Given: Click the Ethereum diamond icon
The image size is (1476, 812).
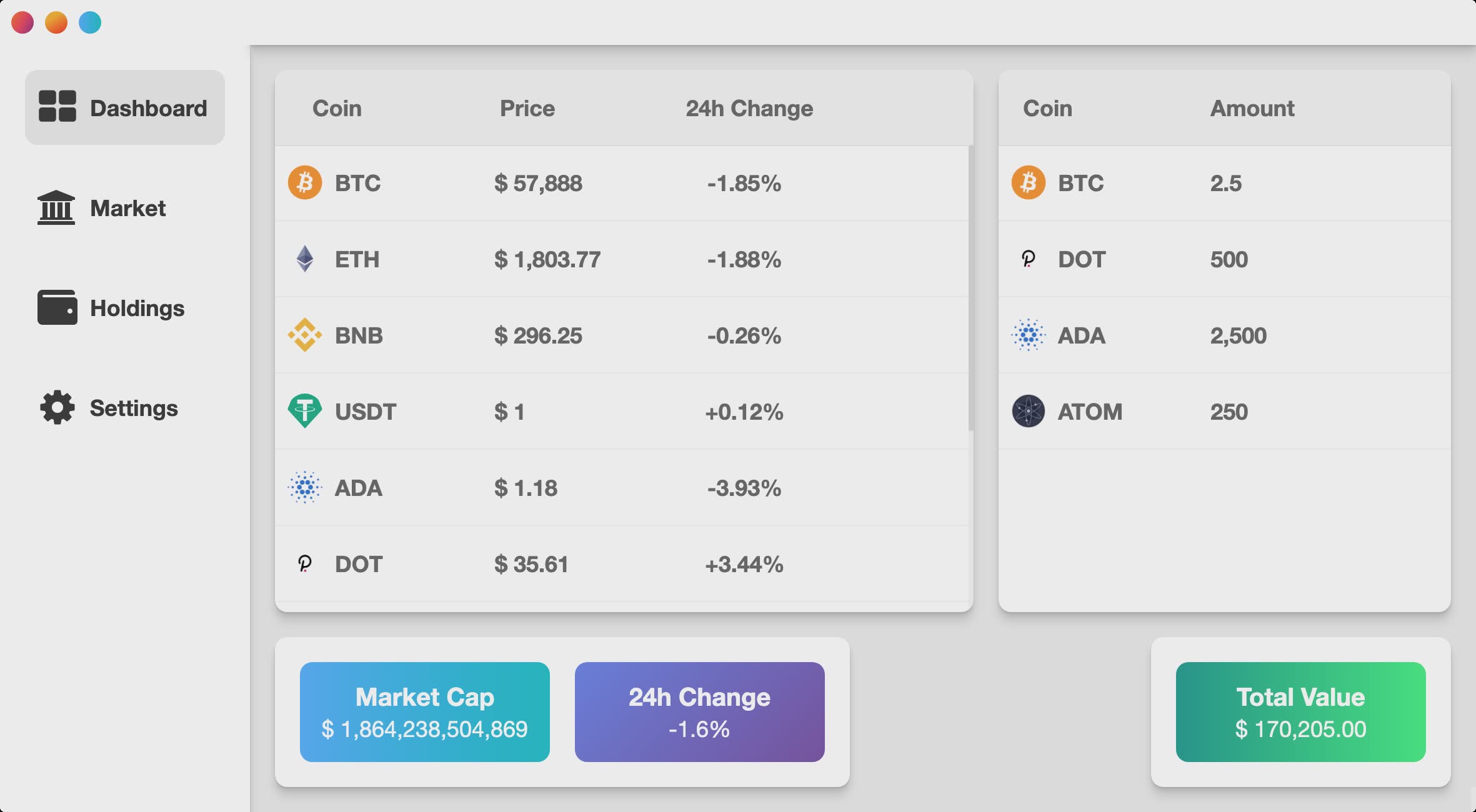Looking at the screenshot, I should pyautogui.click(x=305, y=259).
